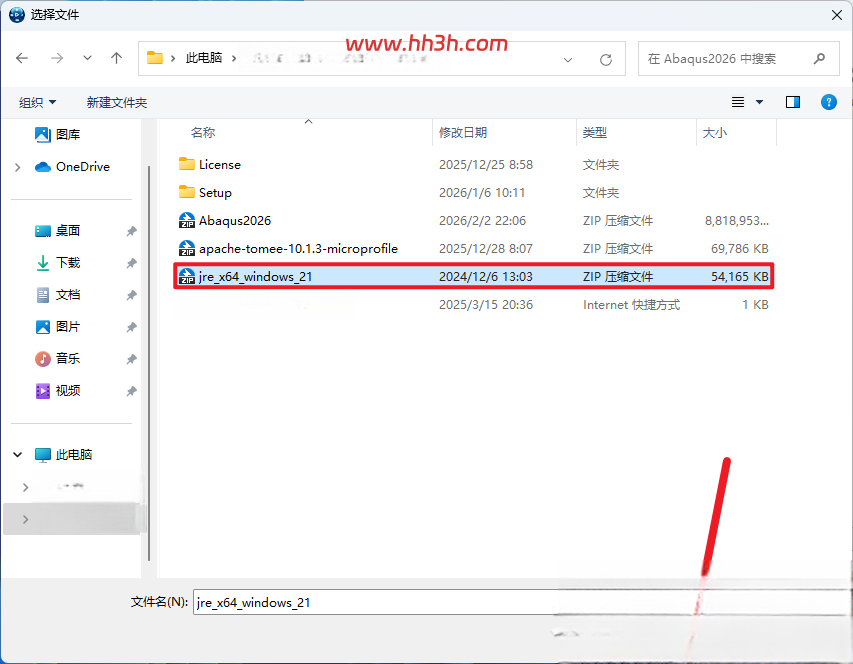Refresh the current folder view
853x664 pixels.
coord(605,59)
